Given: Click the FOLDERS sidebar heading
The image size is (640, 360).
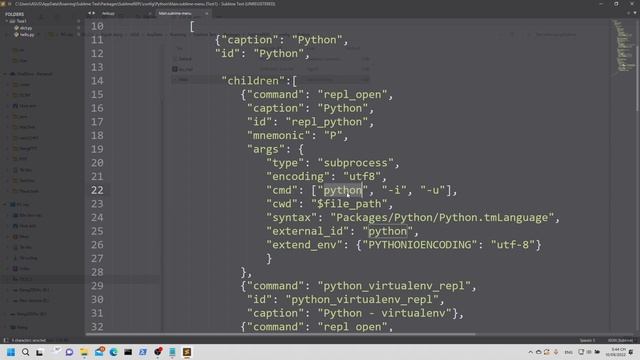Looking at the screenshot, I should tap(14, 14).
